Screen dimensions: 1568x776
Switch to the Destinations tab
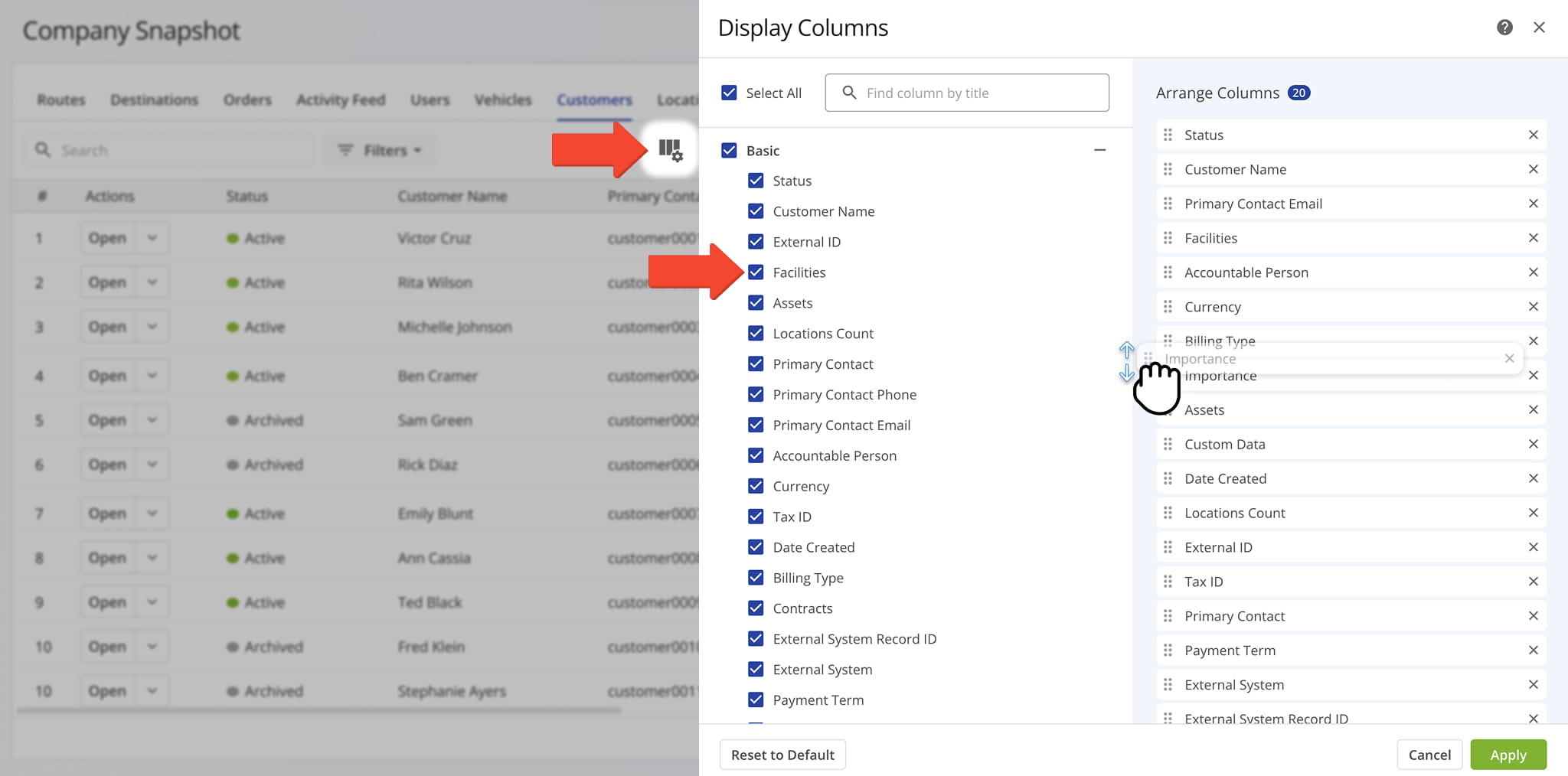(154, 100)
